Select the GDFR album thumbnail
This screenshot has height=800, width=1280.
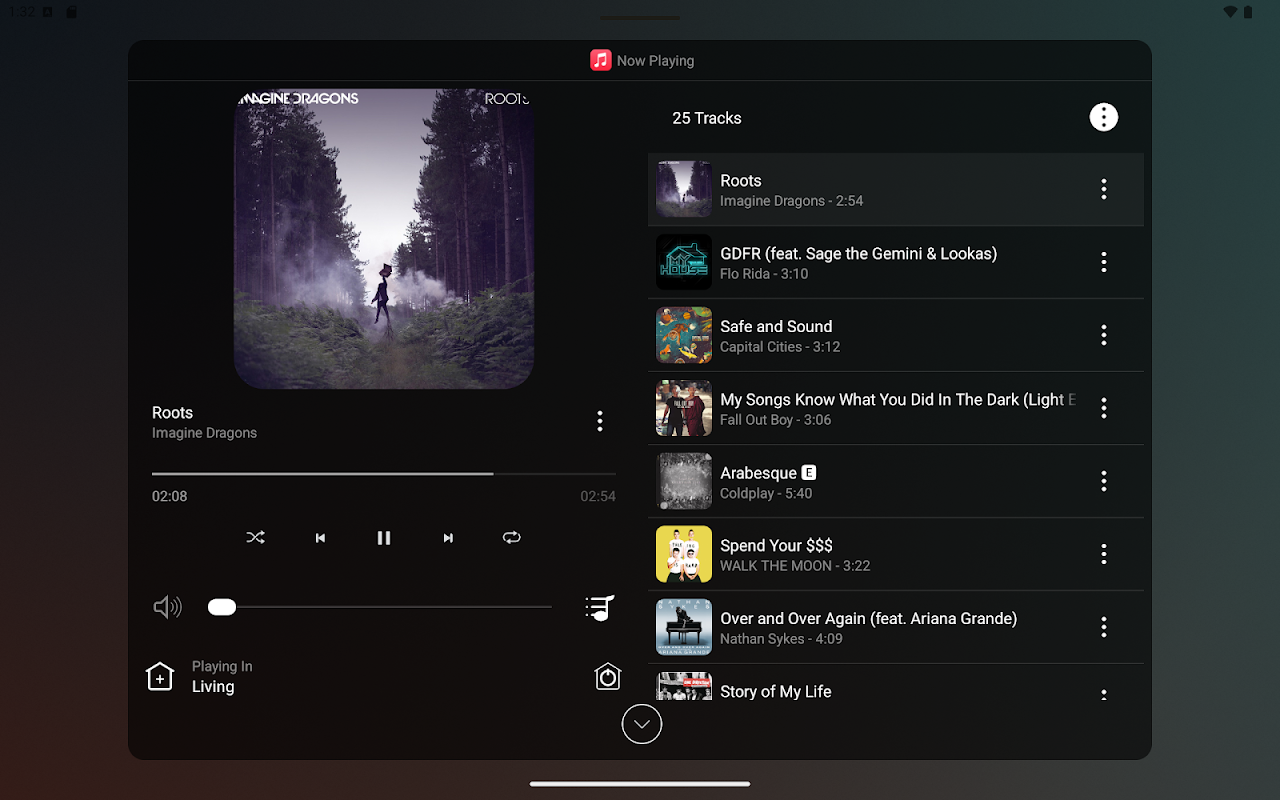pyautogui.click(x=684, y=262)
